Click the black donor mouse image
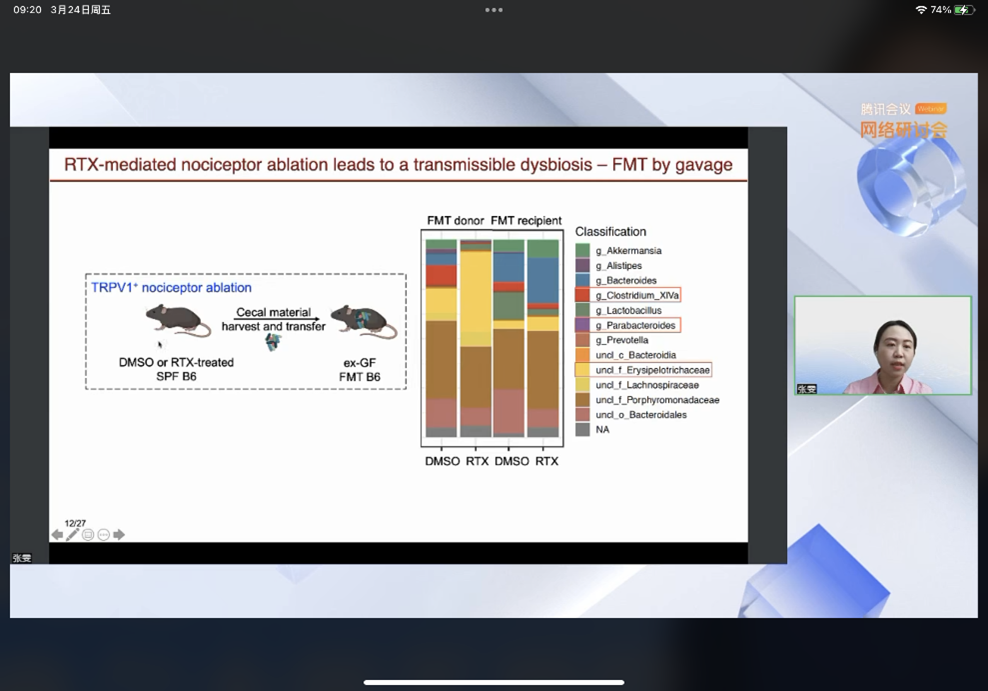This screenshot has width=988, height=691. click(x=176, y=321)
